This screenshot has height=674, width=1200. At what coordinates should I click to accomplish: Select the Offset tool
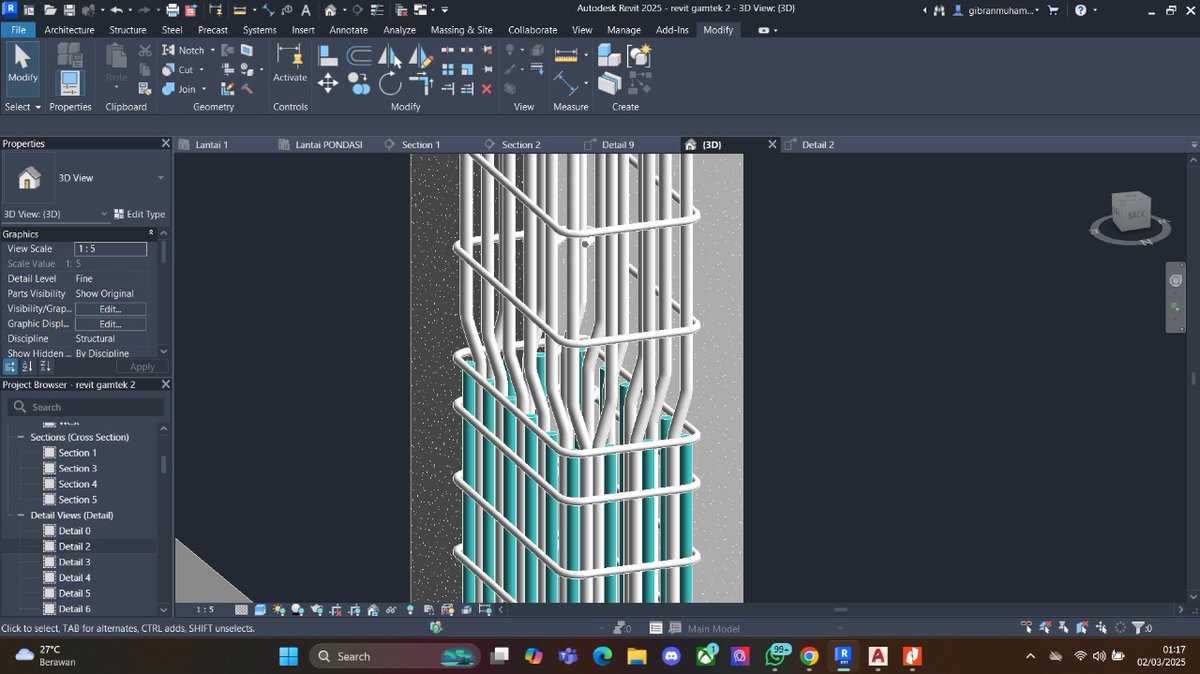point(360,56)
